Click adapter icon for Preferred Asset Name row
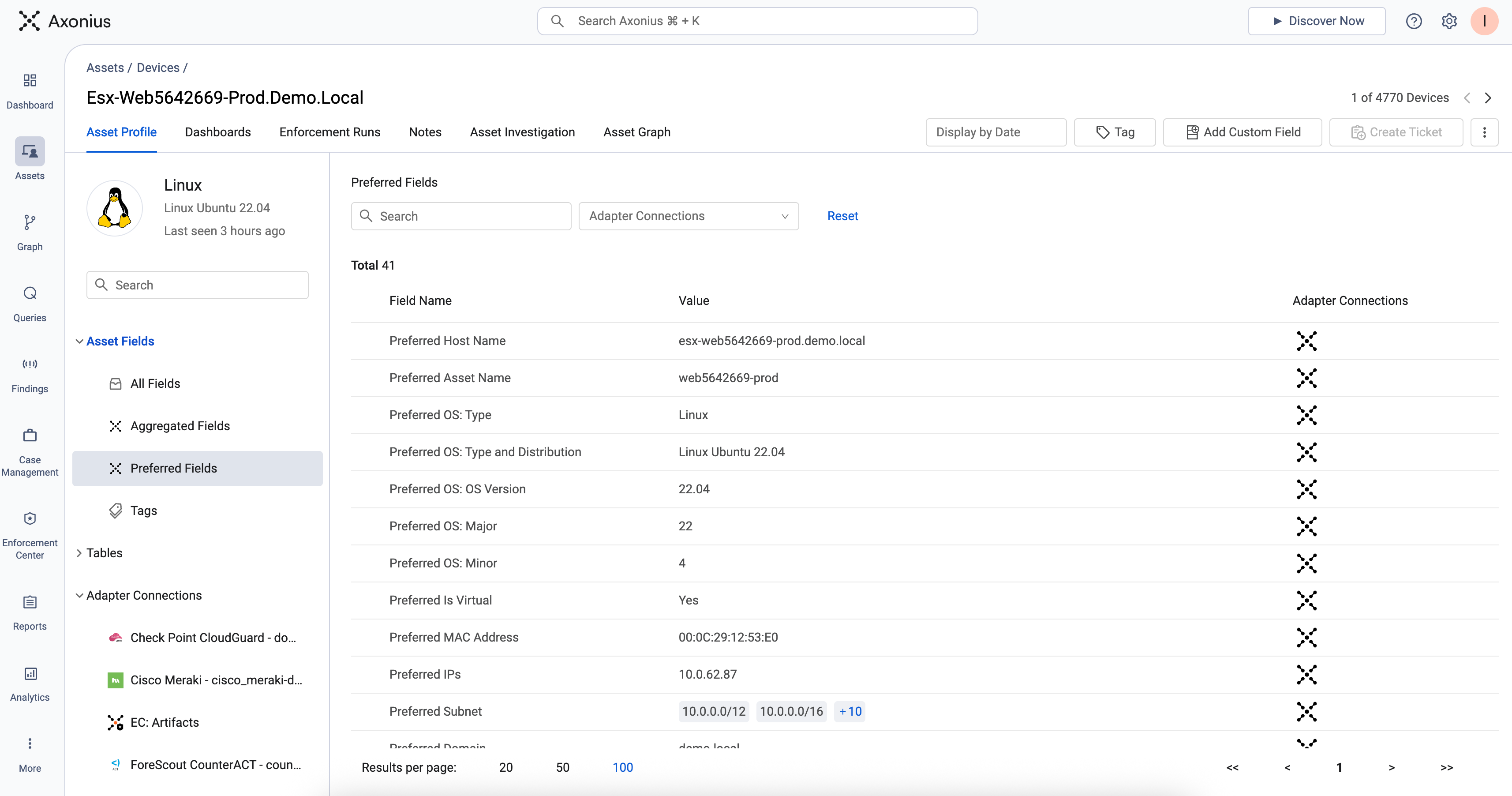1512x796 pixels. pos(1306,377)
